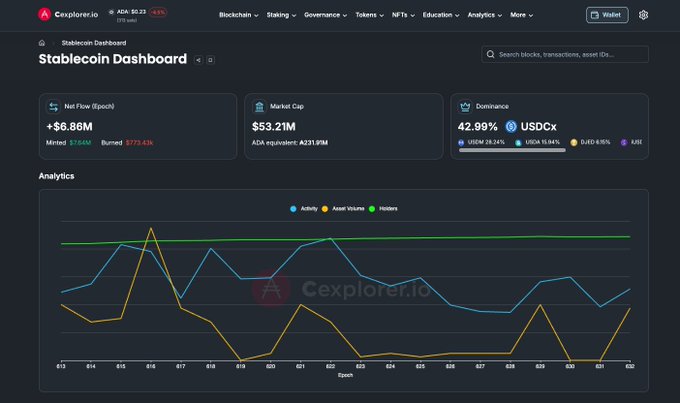Viewport: 680px width, 403px height.
Task: Click the ADA $0.23 price text
Action: pos(131,12)
